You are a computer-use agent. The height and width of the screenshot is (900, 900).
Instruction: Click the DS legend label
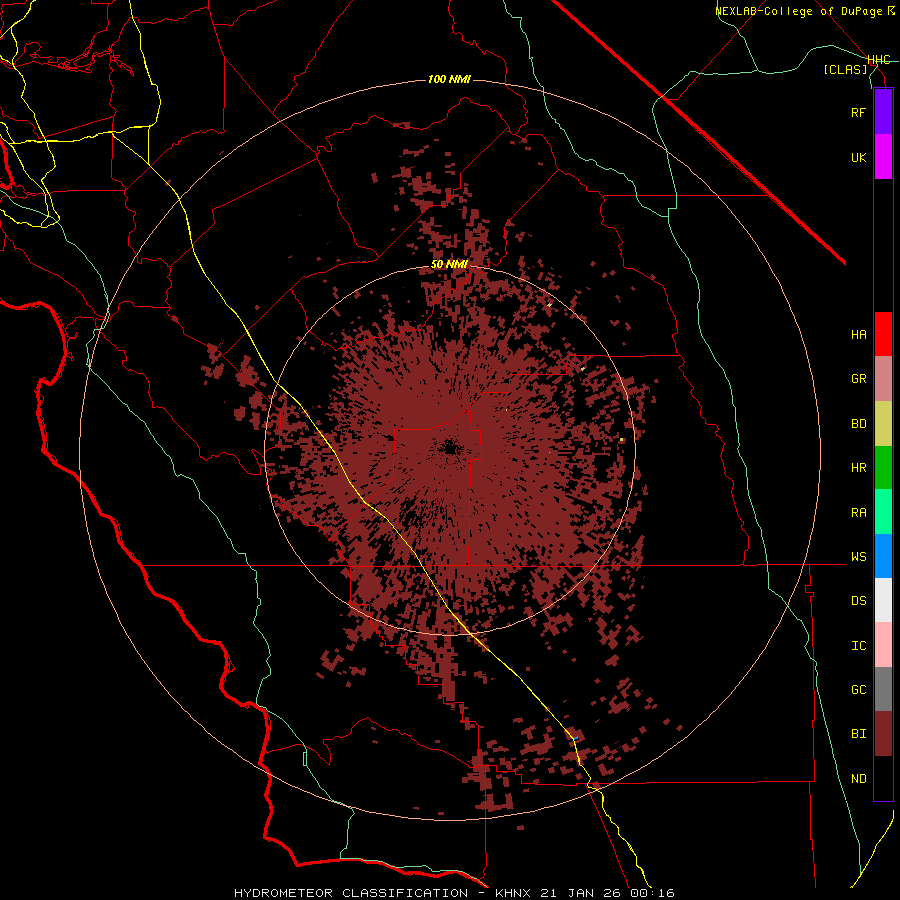point(859,601)
